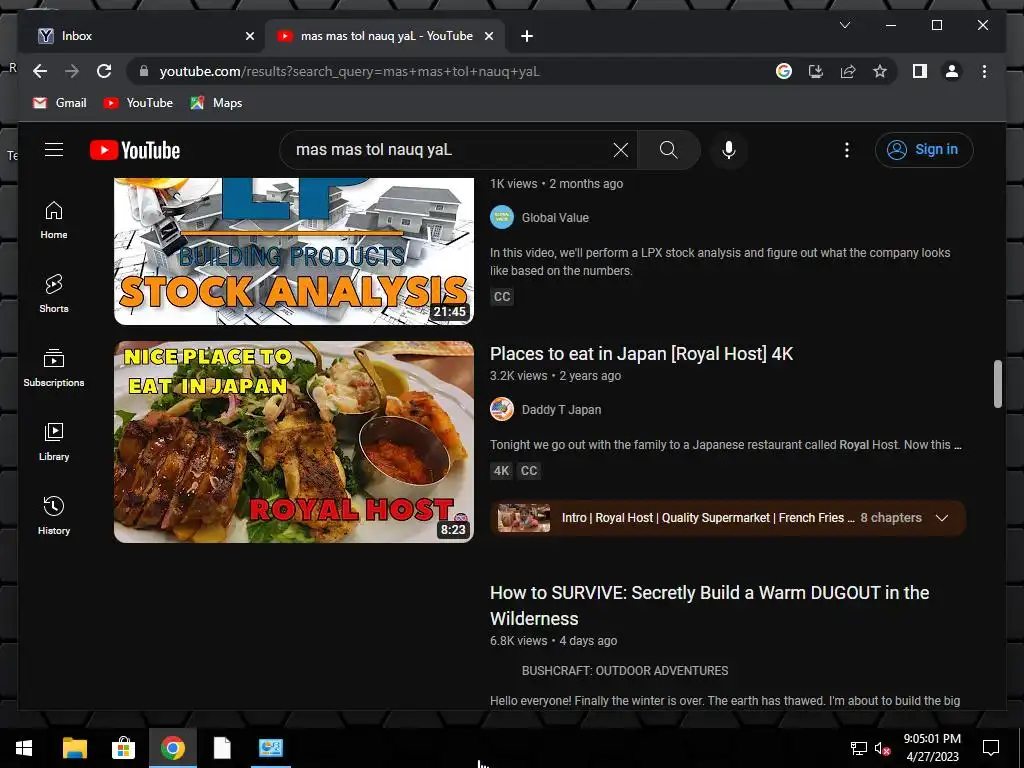Open Microsoft Store from the taskbar
Image resolution: width=1024 pixels, height=768 pixels.
point(123,748)
